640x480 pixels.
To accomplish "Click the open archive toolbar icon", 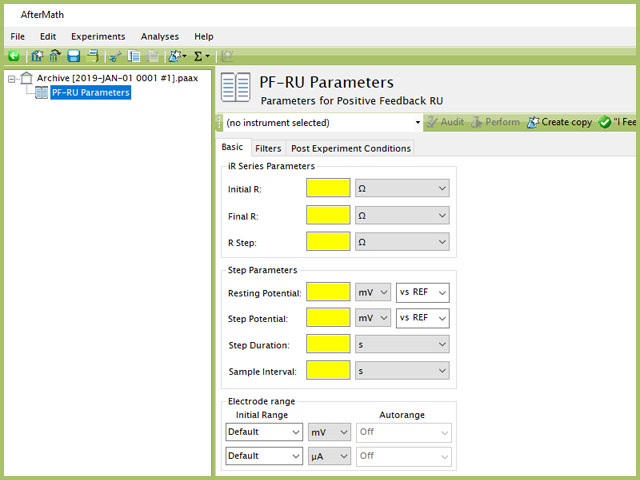I will pyautogui.click(x=55, y=56).
